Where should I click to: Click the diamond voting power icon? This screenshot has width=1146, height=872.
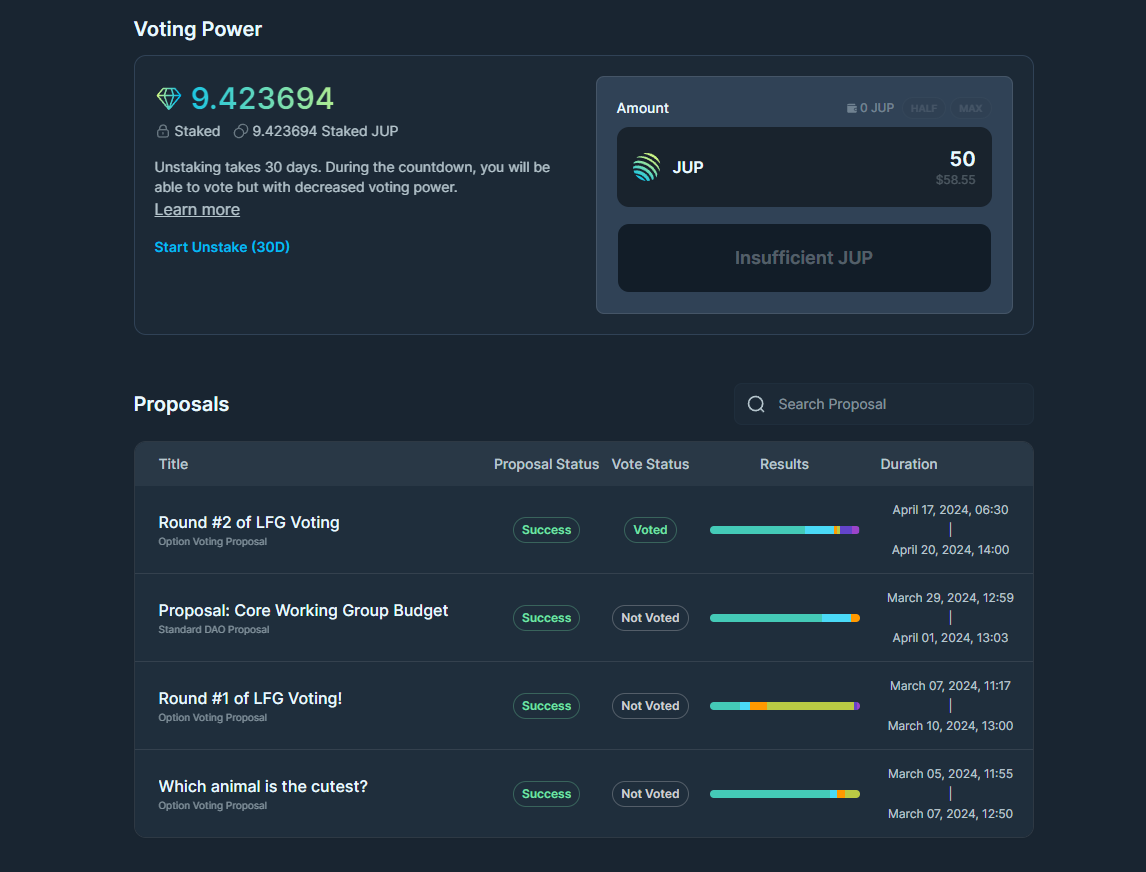168,98
